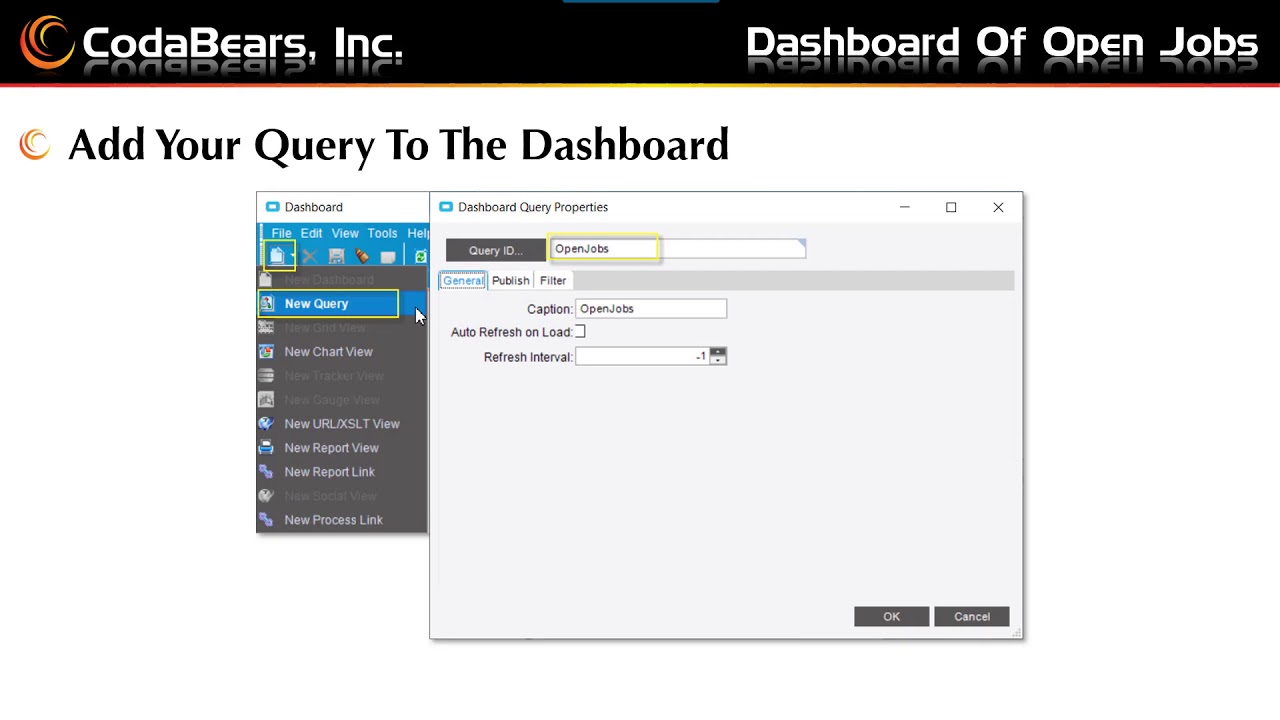Open the File menu in Dashboard

pyautogui.click(x=282, y=233)
